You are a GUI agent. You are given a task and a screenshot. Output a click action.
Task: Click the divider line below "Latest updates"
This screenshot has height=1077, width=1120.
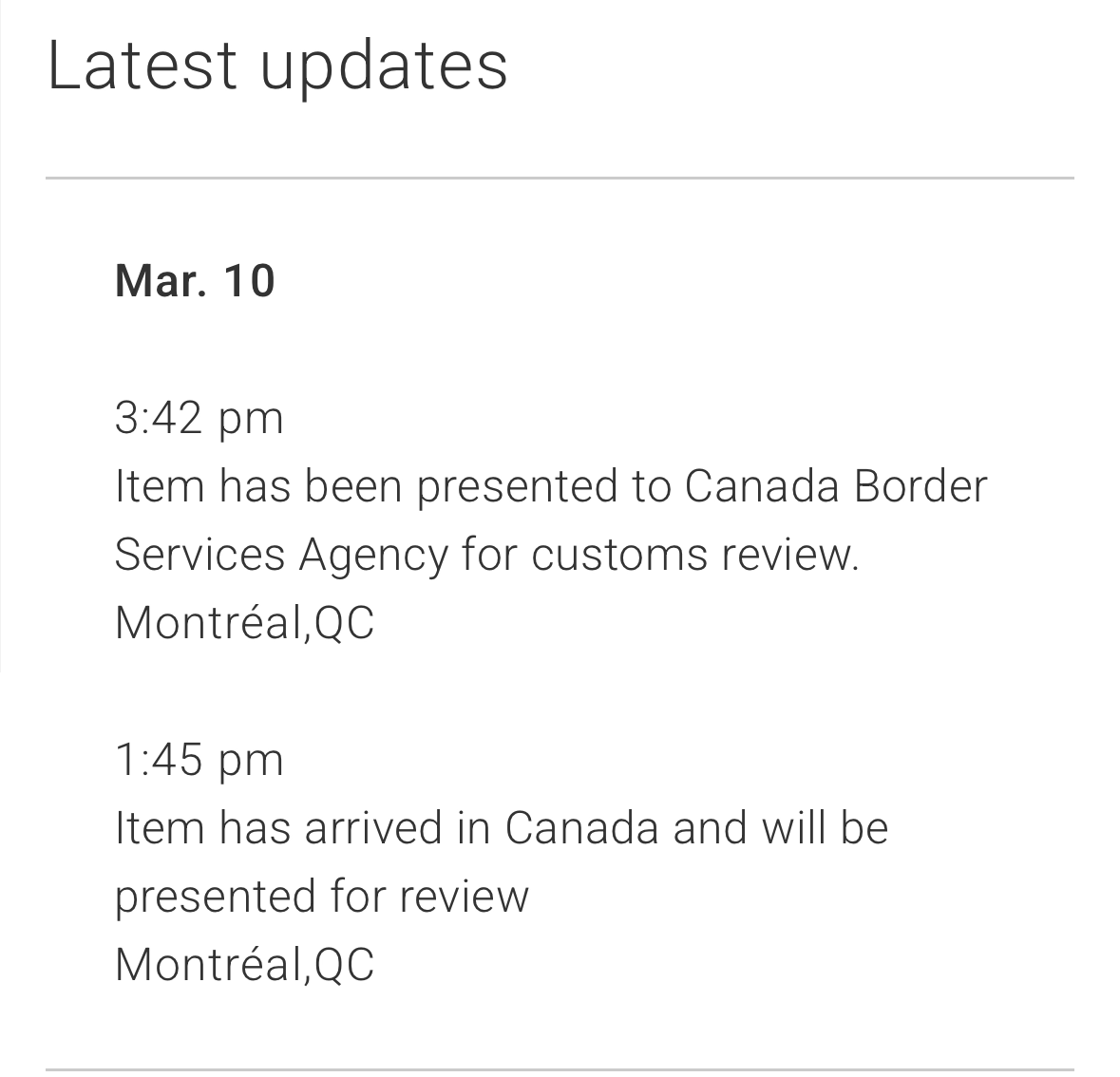click(560, 178)
